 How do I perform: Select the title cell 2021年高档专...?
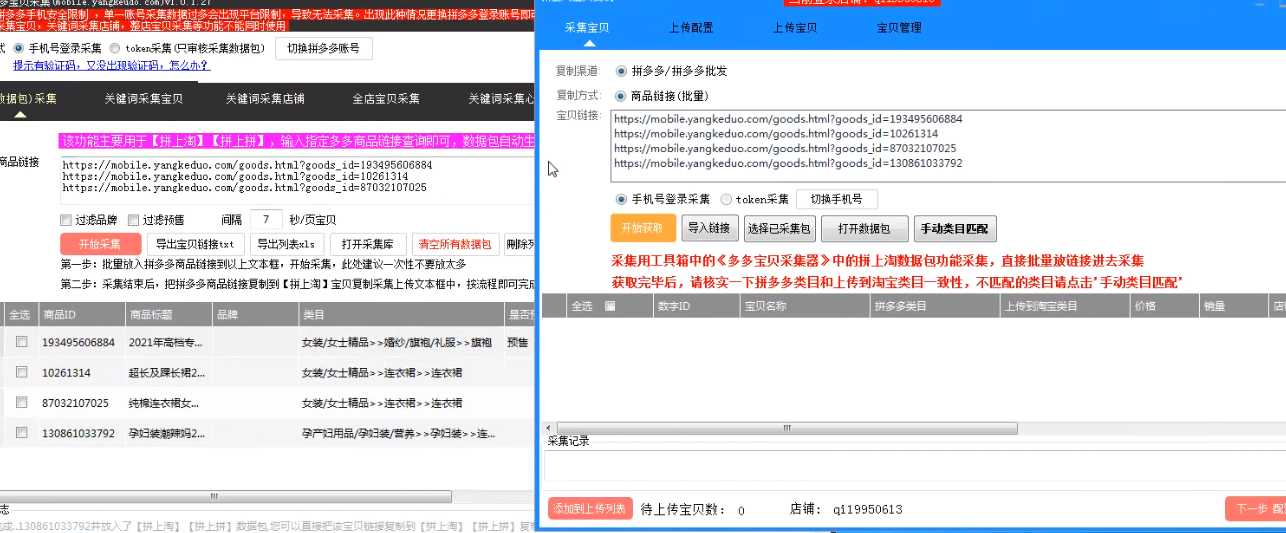(x=166, y=342)
